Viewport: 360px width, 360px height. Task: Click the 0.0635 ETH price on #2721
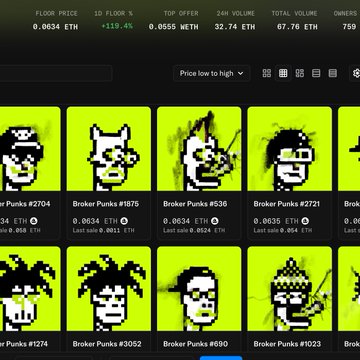tap(276, 221)
